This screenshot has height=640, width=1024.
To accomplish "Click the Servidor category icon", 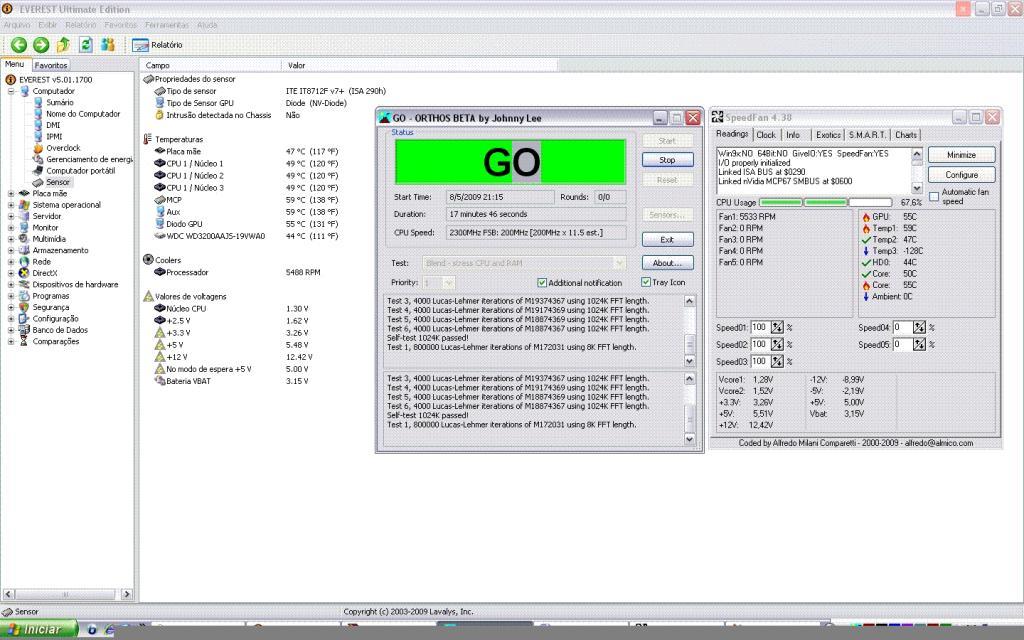I will point(25,216).
